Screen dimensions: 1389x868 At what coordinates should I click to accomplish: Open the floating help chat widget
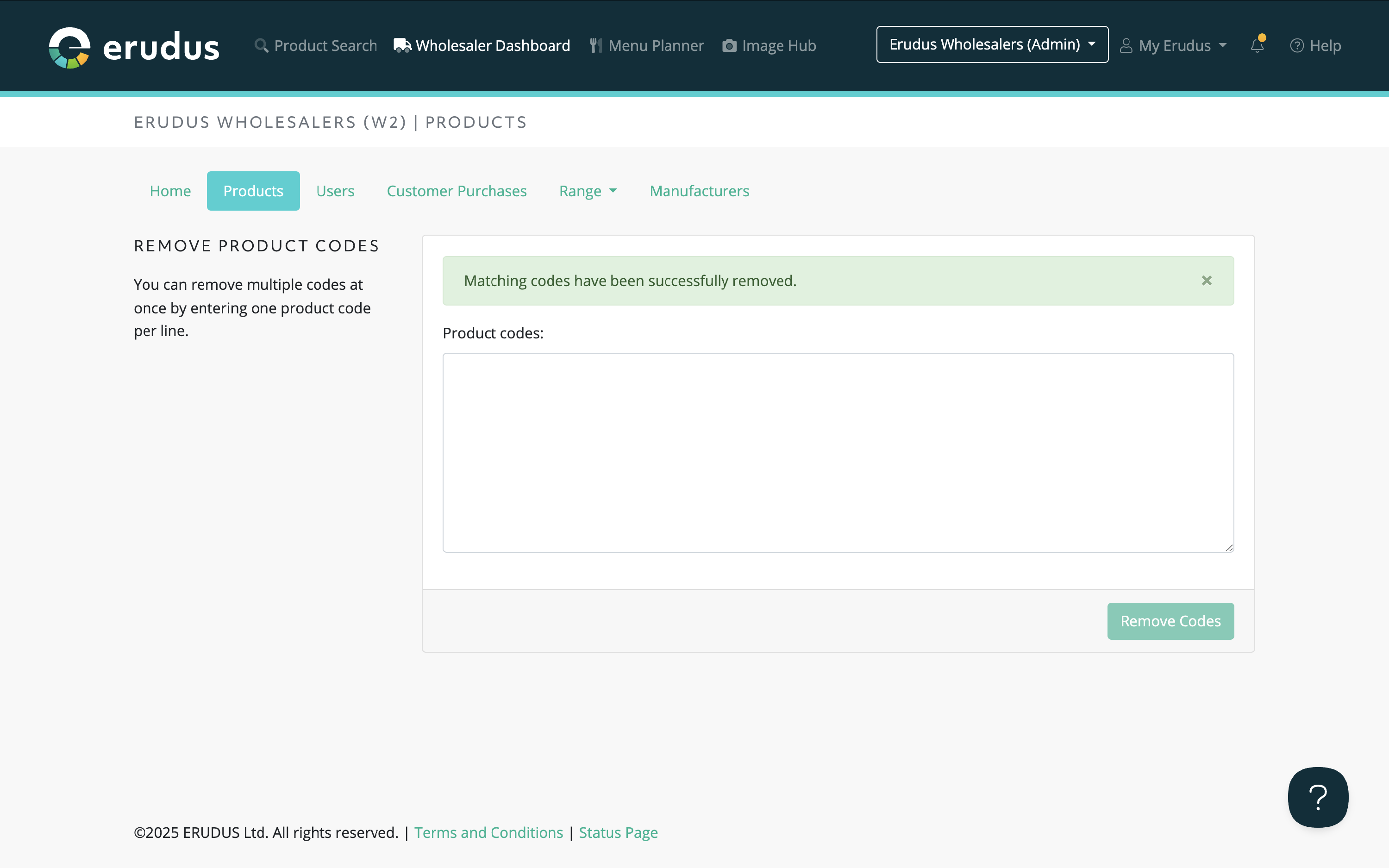pos(1318,797)
